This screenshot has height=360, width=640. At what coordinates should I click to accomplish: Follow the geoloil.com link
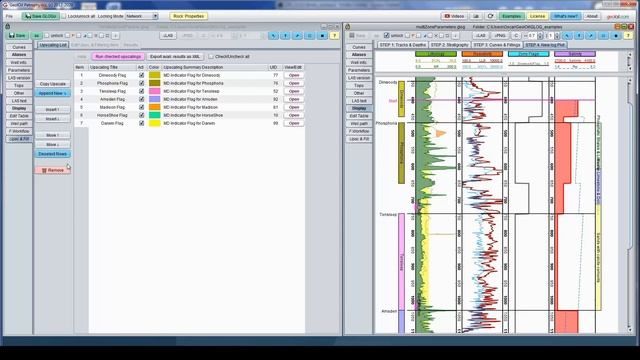(x=618, y=17)
